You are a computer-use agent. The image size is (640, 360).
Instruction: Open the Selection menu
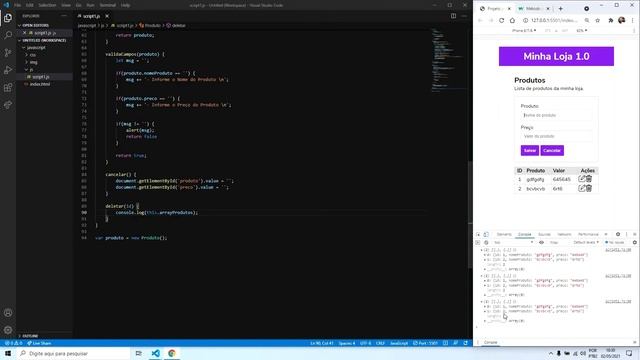pos(47,5)
